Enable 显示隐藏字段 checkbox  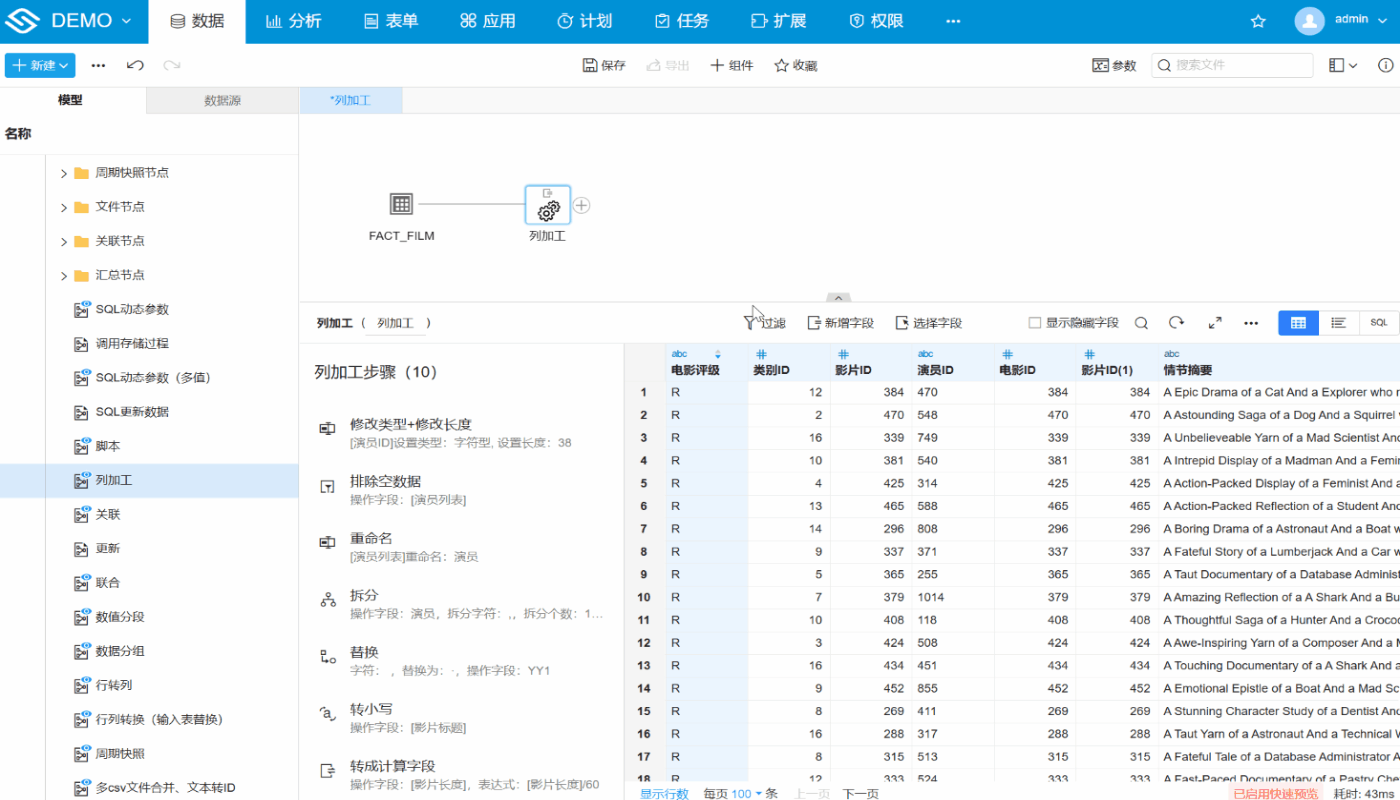(1035, 323)
